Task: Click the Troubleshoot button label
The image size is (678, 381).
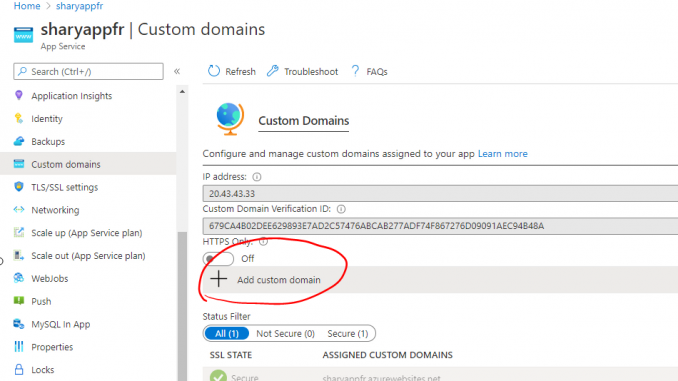Action: click(311, 71)
